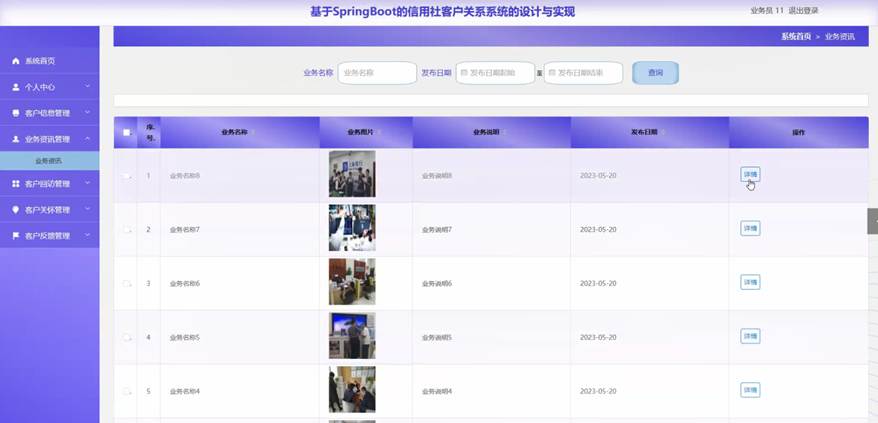This screenshot has height=423, width=878.
Task: Expand the 客户反馈管理 menu chevron
Action: [88, 235]
